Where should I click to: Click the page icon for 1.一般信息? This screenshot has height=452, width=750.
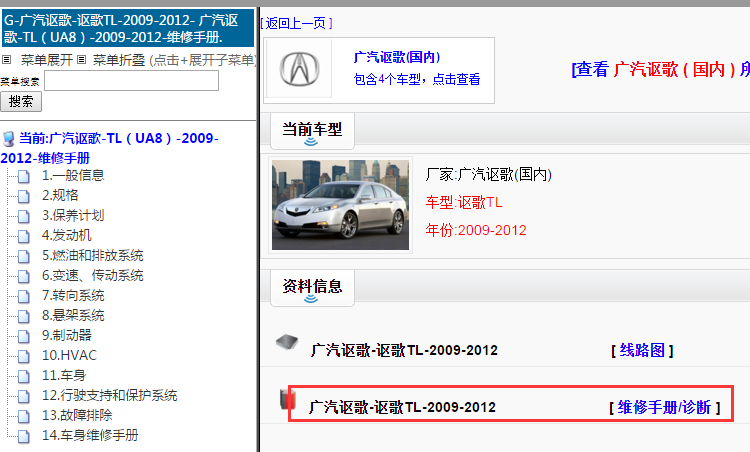click(x=23, y=176)
